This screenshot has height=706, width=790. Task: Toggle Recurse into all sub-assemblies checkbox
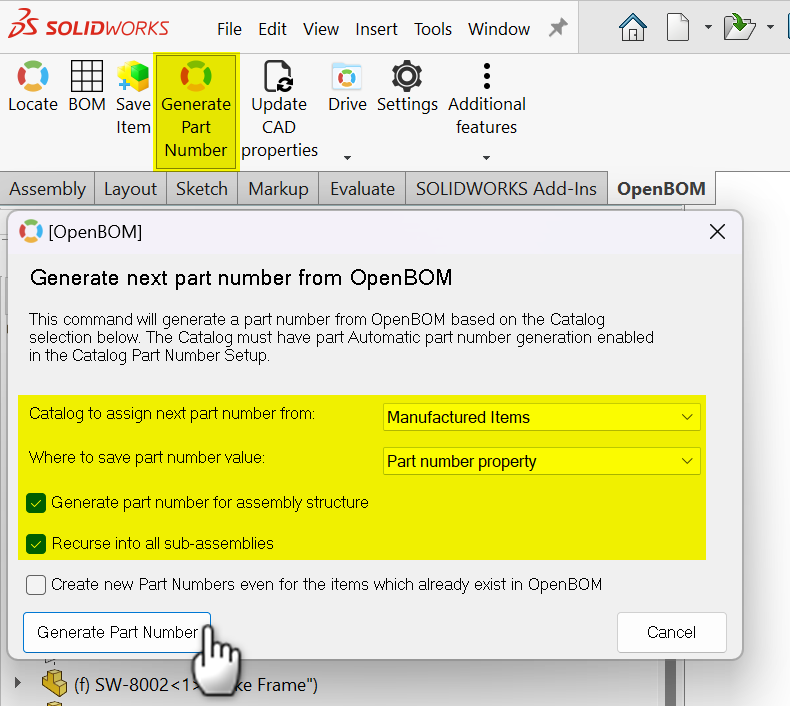coord(37,544)
